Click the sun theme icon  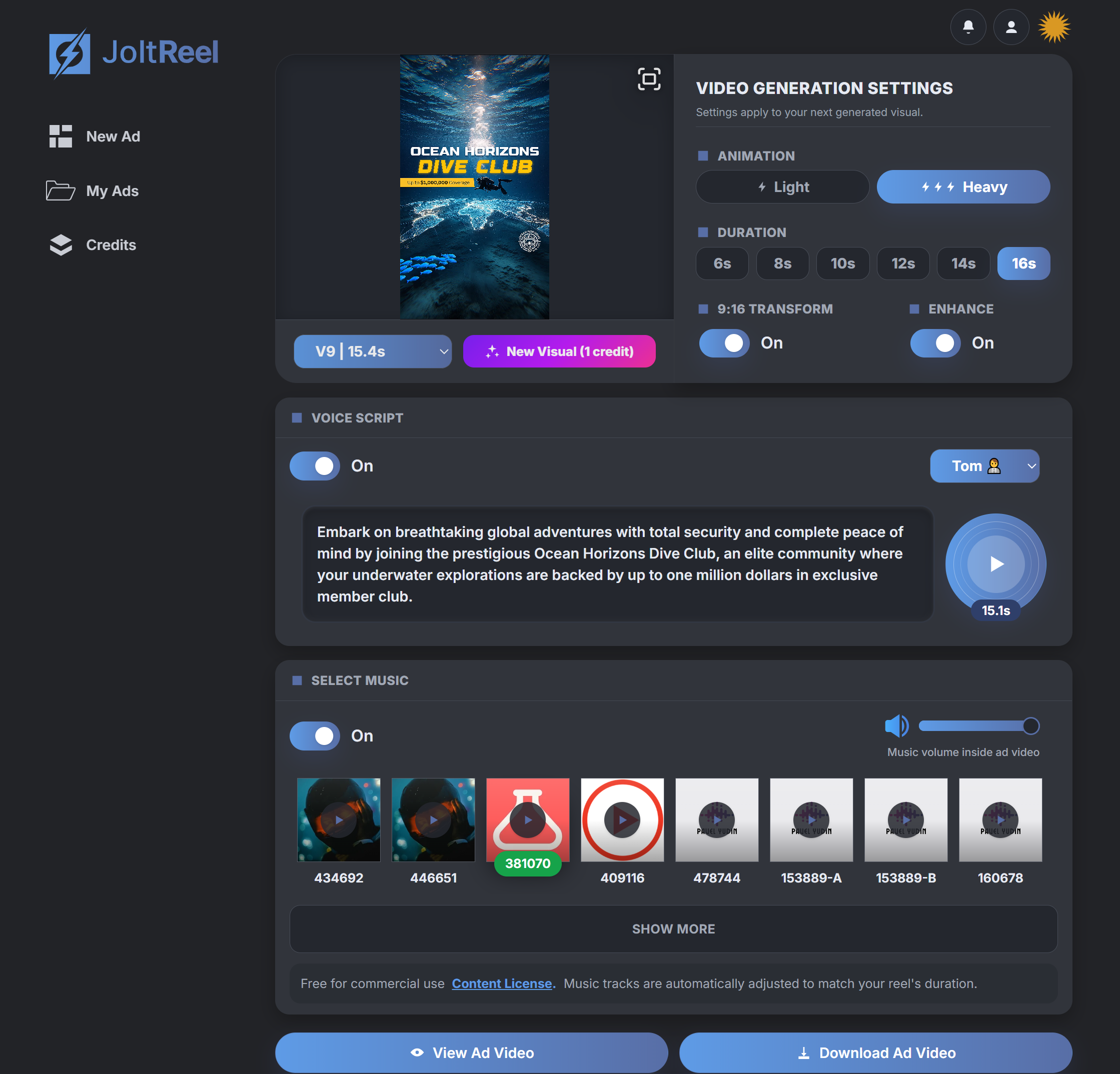[x=1054, y=27]
